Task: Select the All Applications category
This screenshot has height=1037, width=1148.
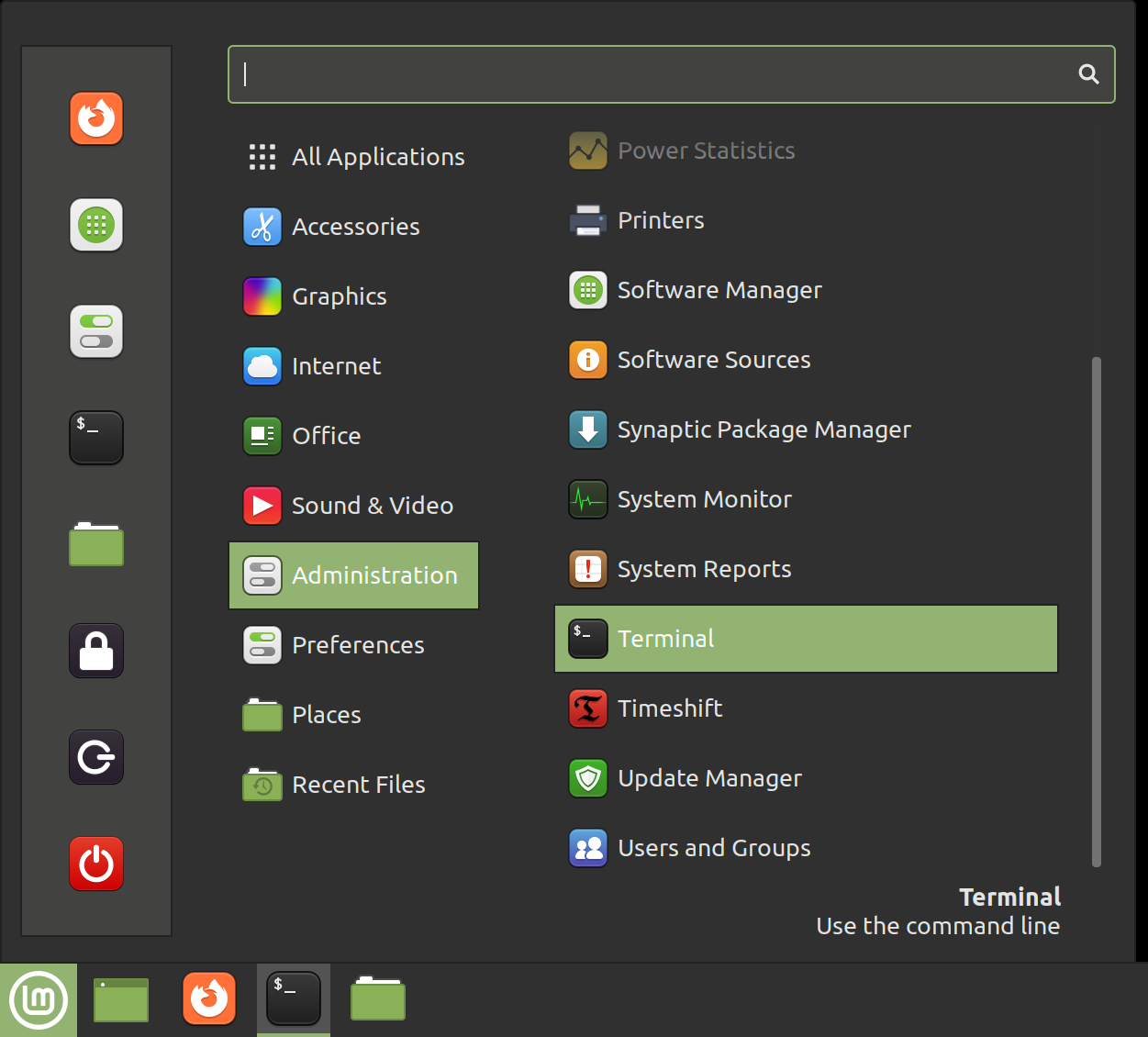Action: coord(354,157)
